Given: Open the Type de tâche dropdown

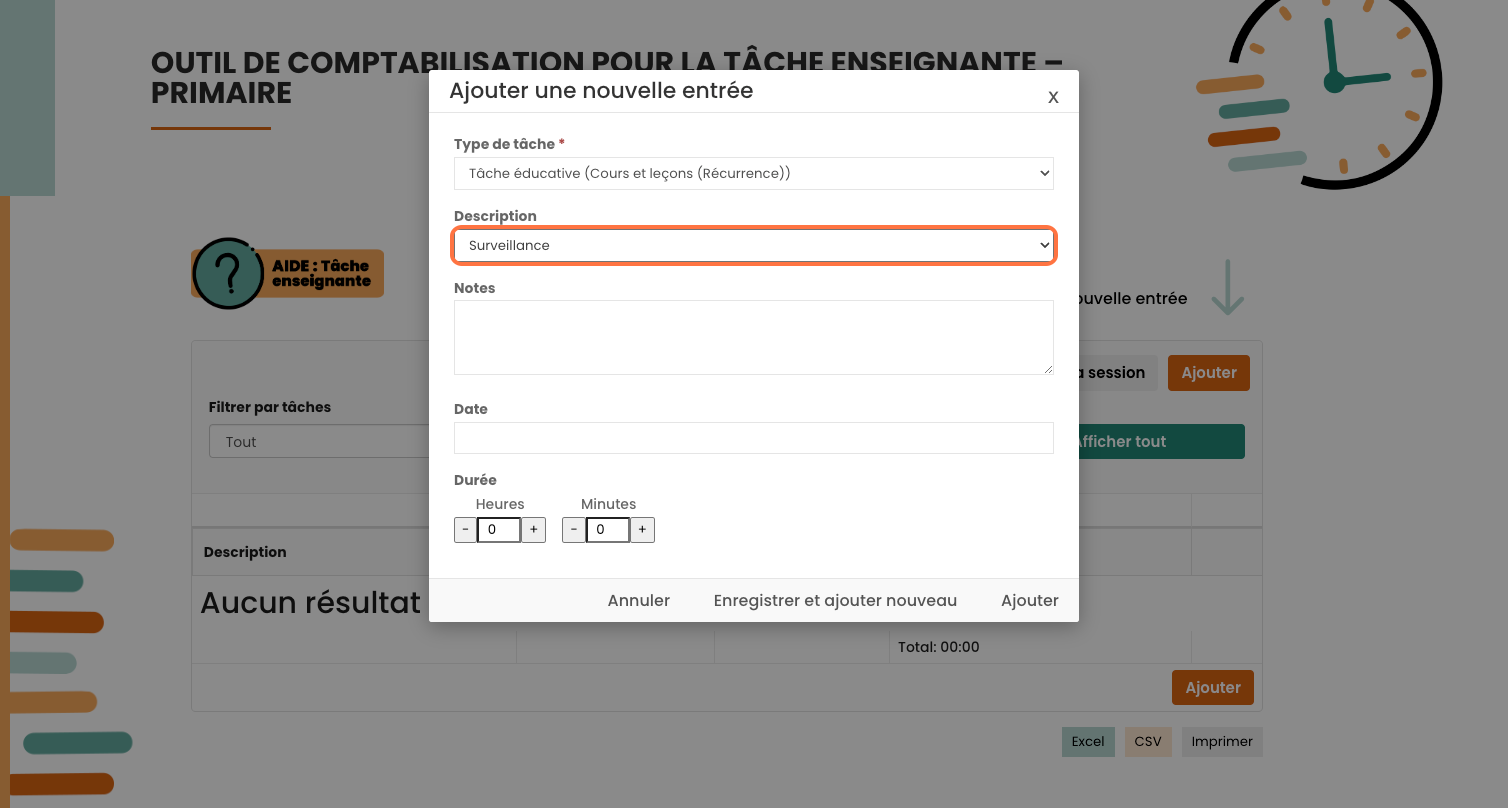Looking at the screenshot, I should pos(753,173).
